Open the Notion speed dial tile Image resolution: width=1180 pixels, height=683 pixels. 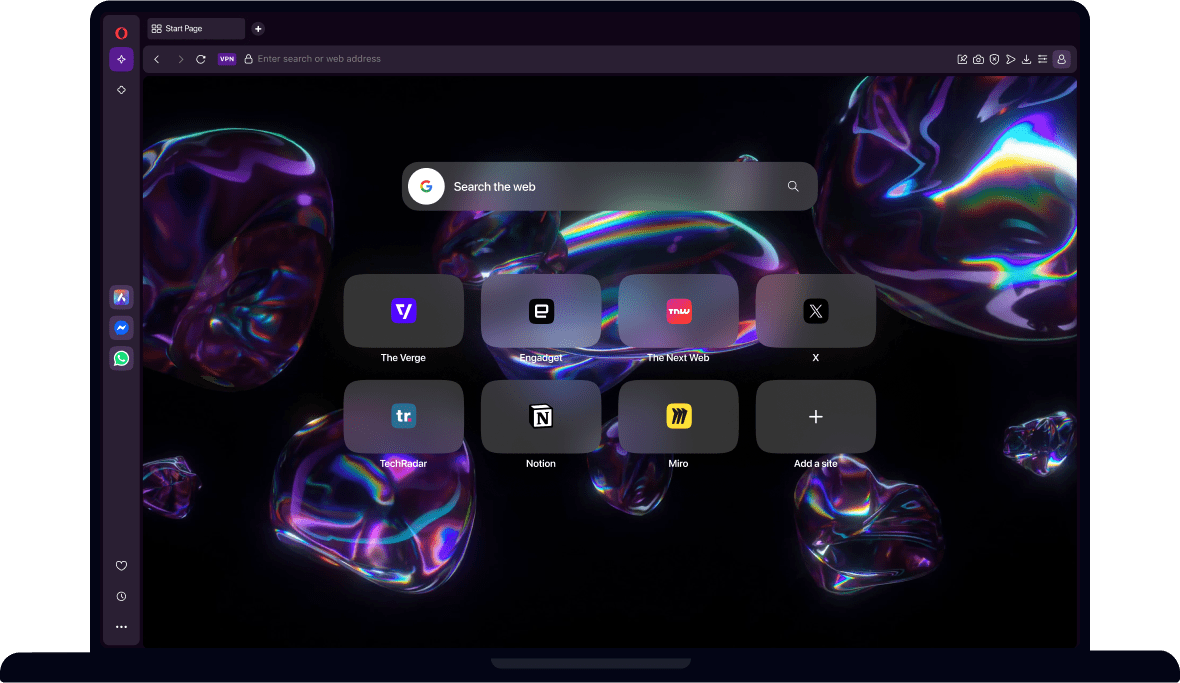coord(541,417)
